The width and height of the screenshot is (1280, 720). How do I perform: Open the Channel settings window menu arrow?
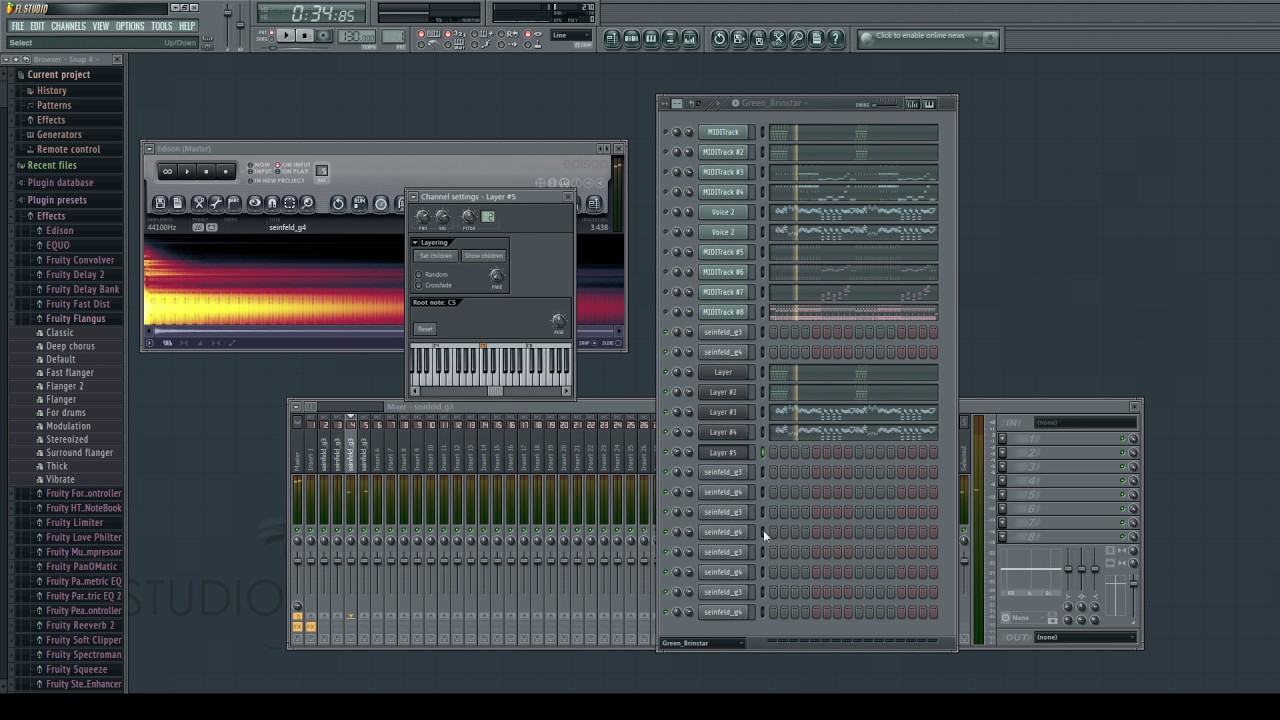(414, 197)
